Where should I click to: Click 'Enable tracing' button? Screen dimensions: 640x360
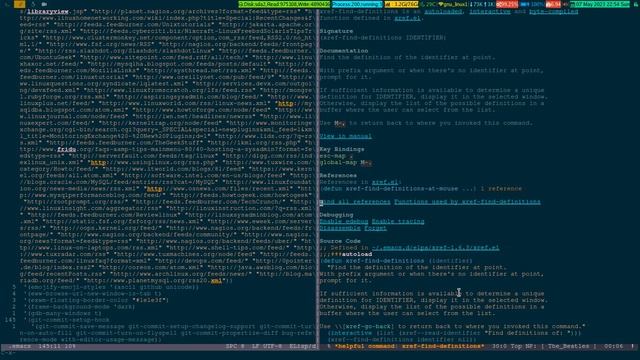(398, 221)
